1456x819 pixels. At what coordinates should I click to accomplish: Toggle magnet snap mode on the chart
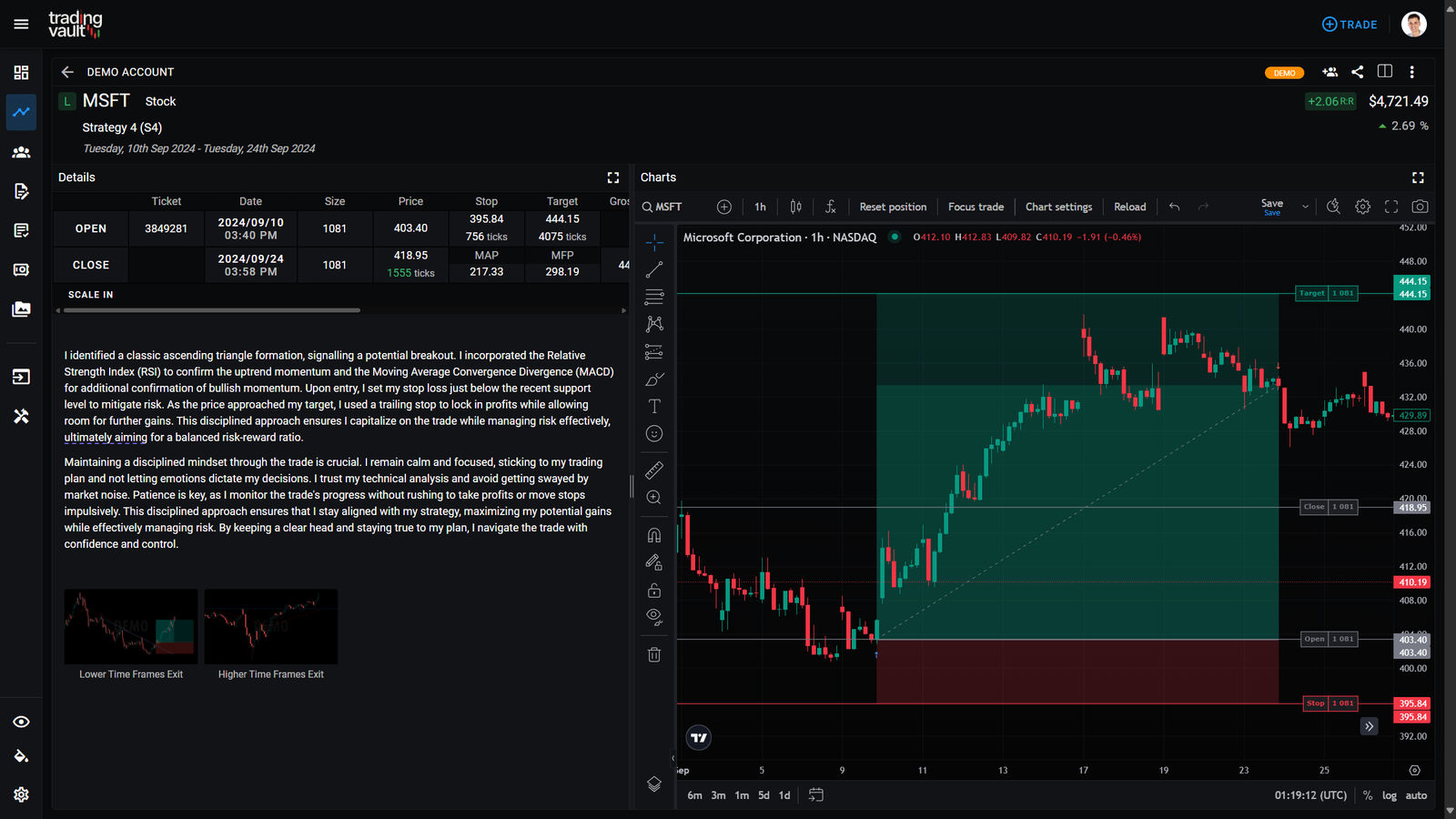tap(653, 534)
